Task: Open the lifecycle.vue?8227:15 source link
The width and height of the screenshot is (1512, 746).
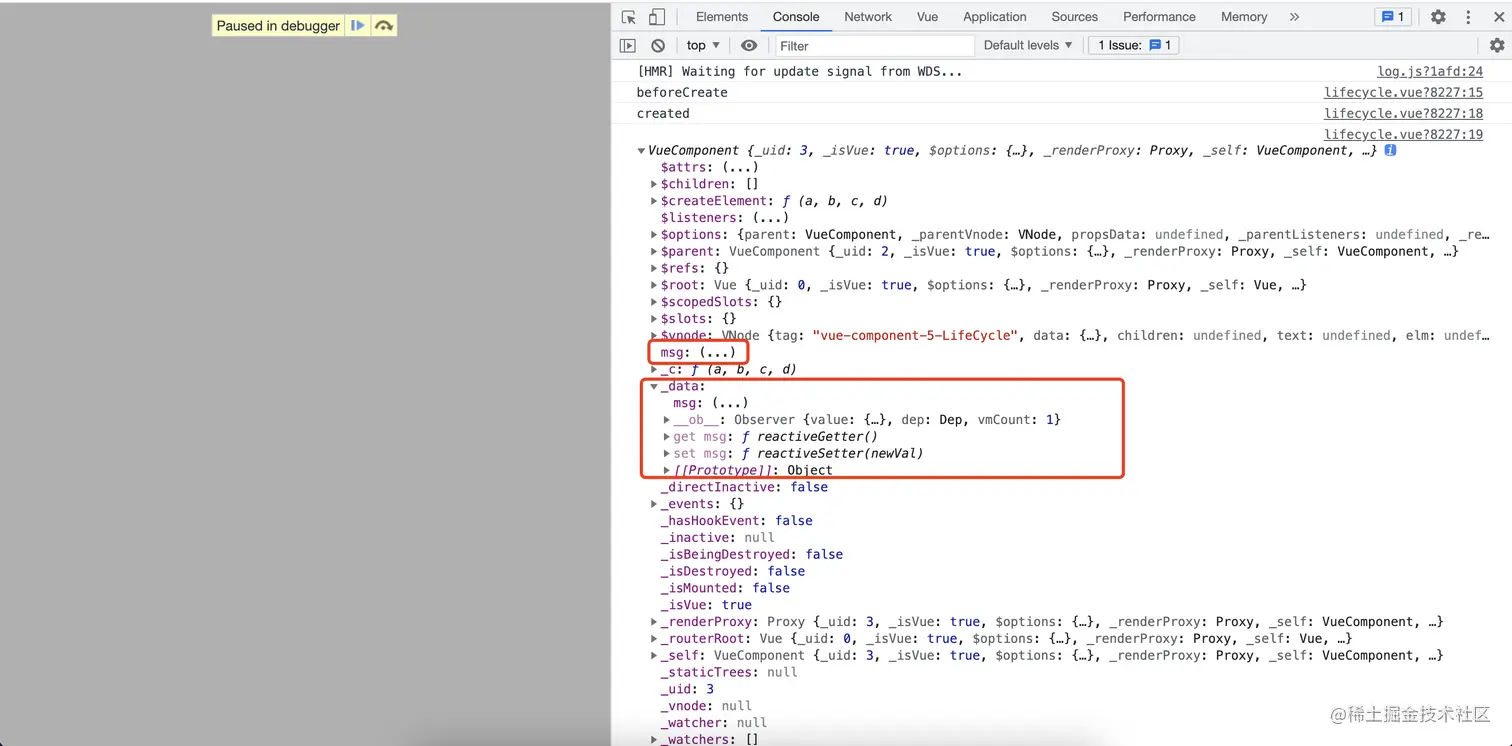Action: 1404,93
